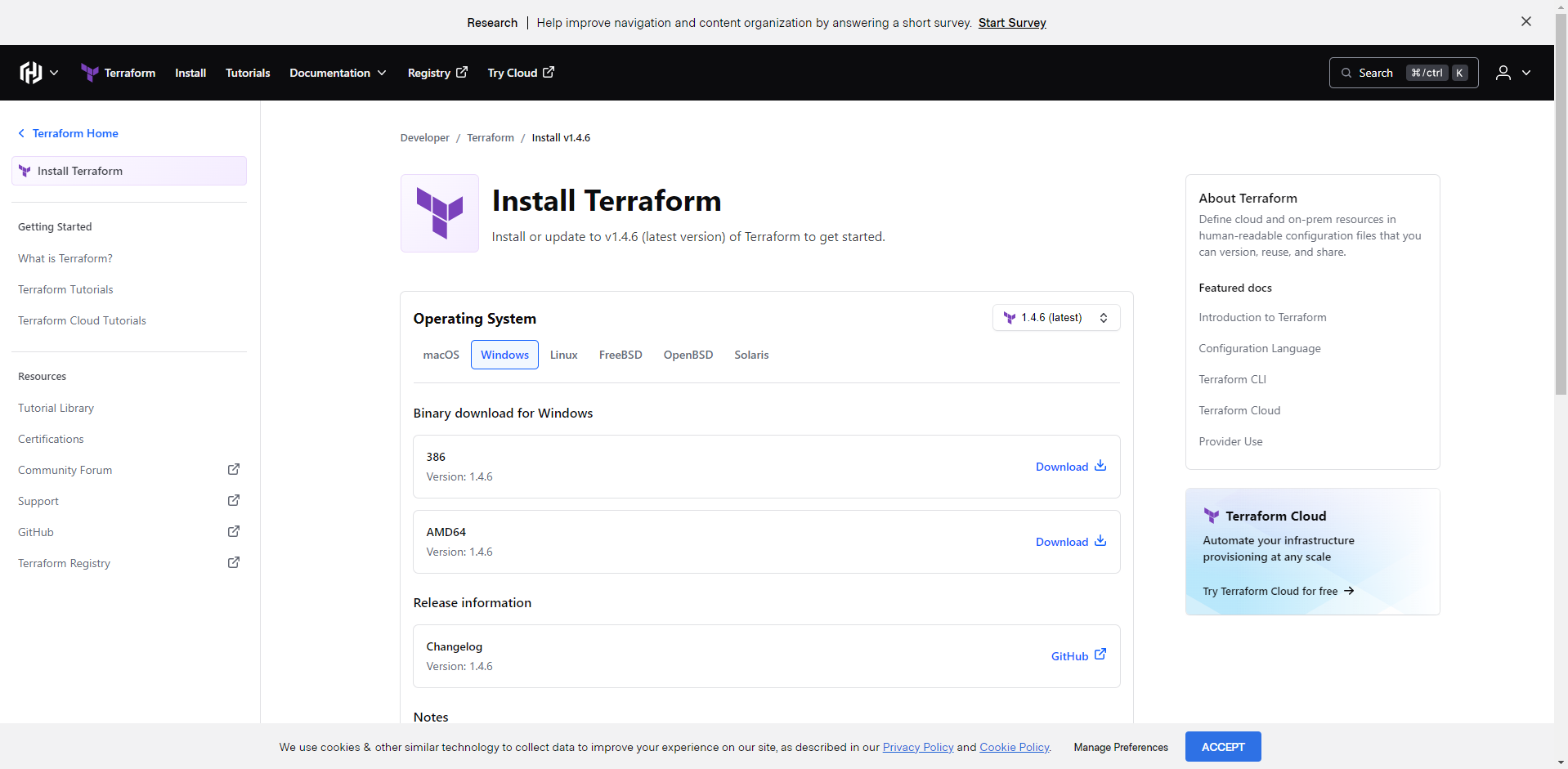Follow the Start Survey link

pos(1012,23)
